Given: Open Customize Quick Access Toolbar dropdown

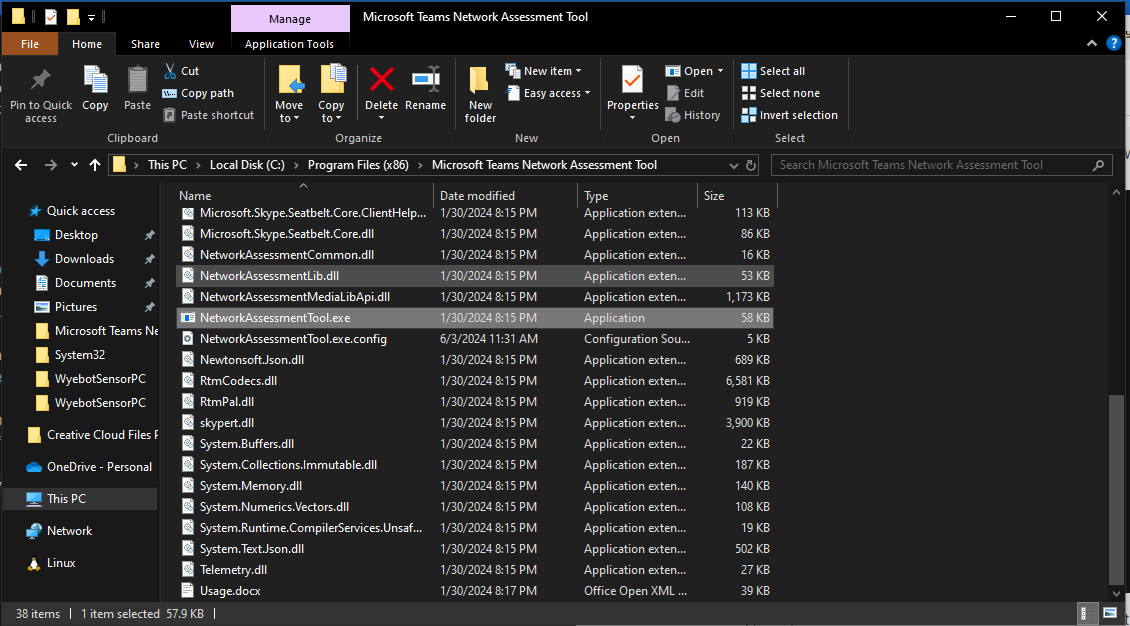Looking at the screenshot, I should click(x=92, y=17).
